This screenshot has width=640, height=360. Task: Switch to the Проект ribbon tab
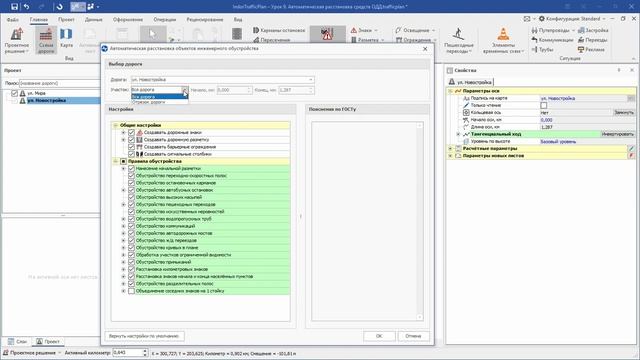(x=66, y=19)
